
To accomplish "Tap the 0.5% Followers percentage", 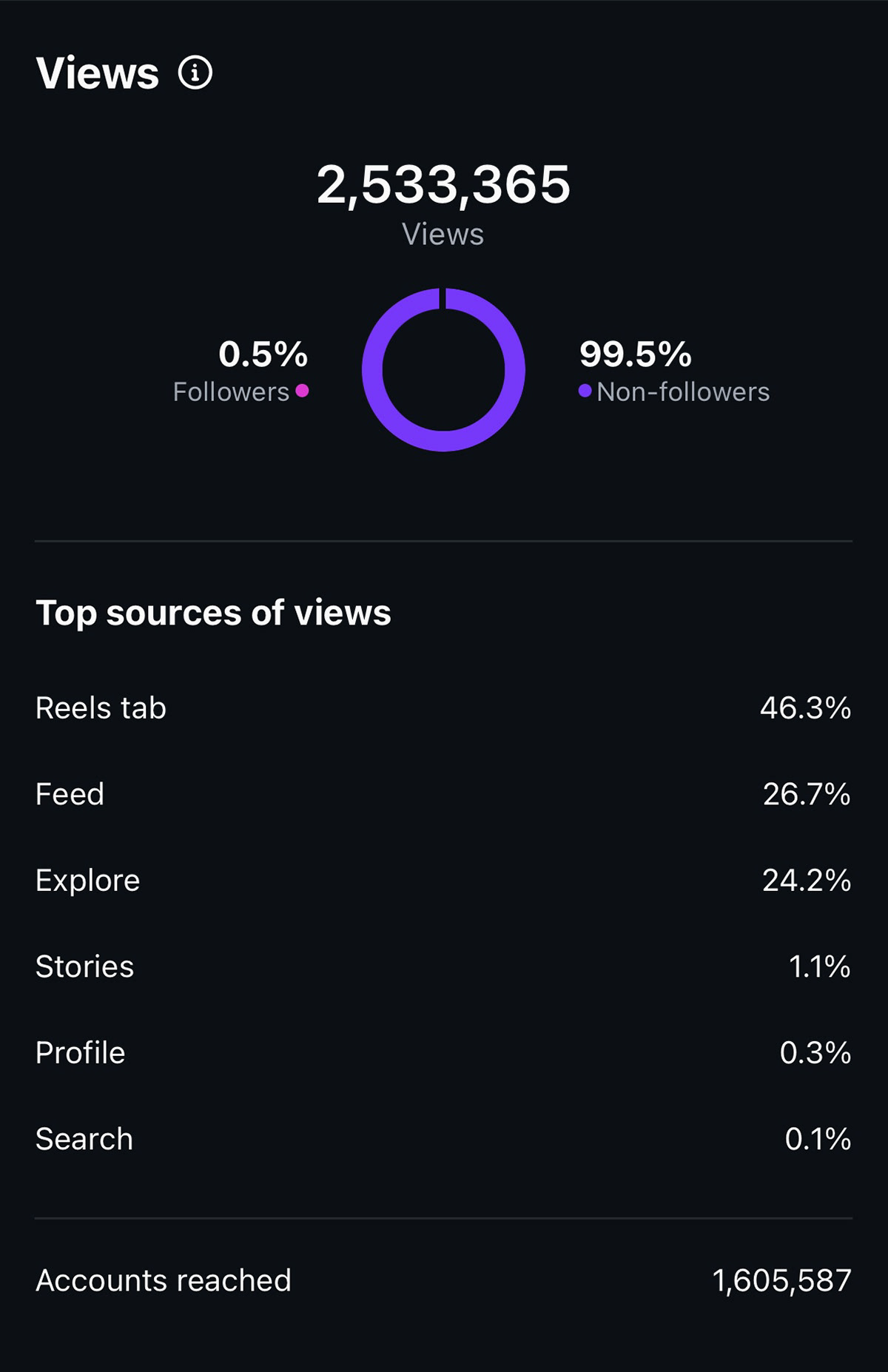I will pyautogui.click(x=263, y=354).
